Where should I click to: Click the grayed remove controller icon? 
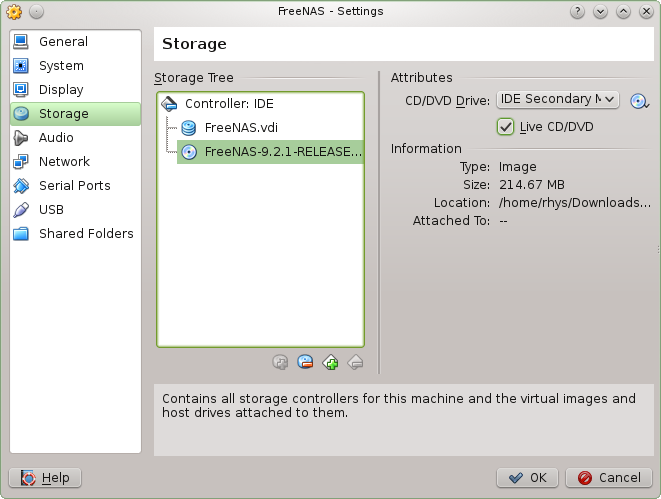355,362
